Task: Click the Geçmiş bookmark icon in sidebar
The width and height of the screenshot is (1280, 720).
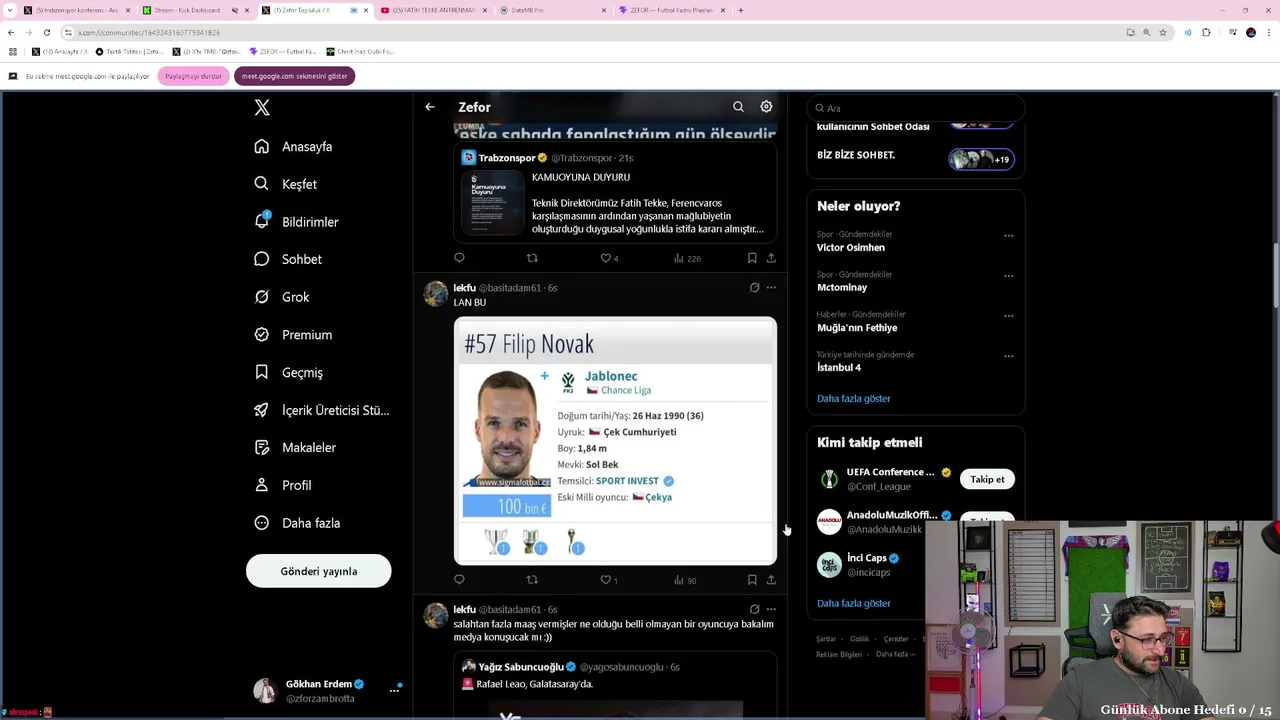Action: pyautogui.click(x=262, y=372)
